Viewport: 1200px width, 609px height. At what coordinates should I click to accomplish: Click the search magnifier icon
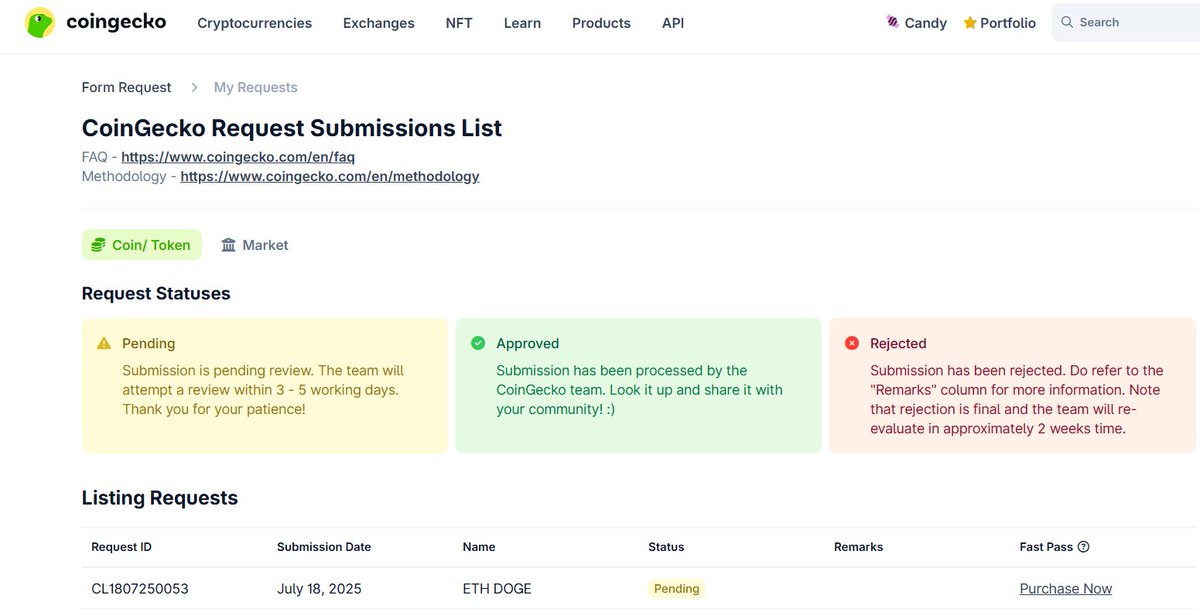click(x=1067, y=22)
